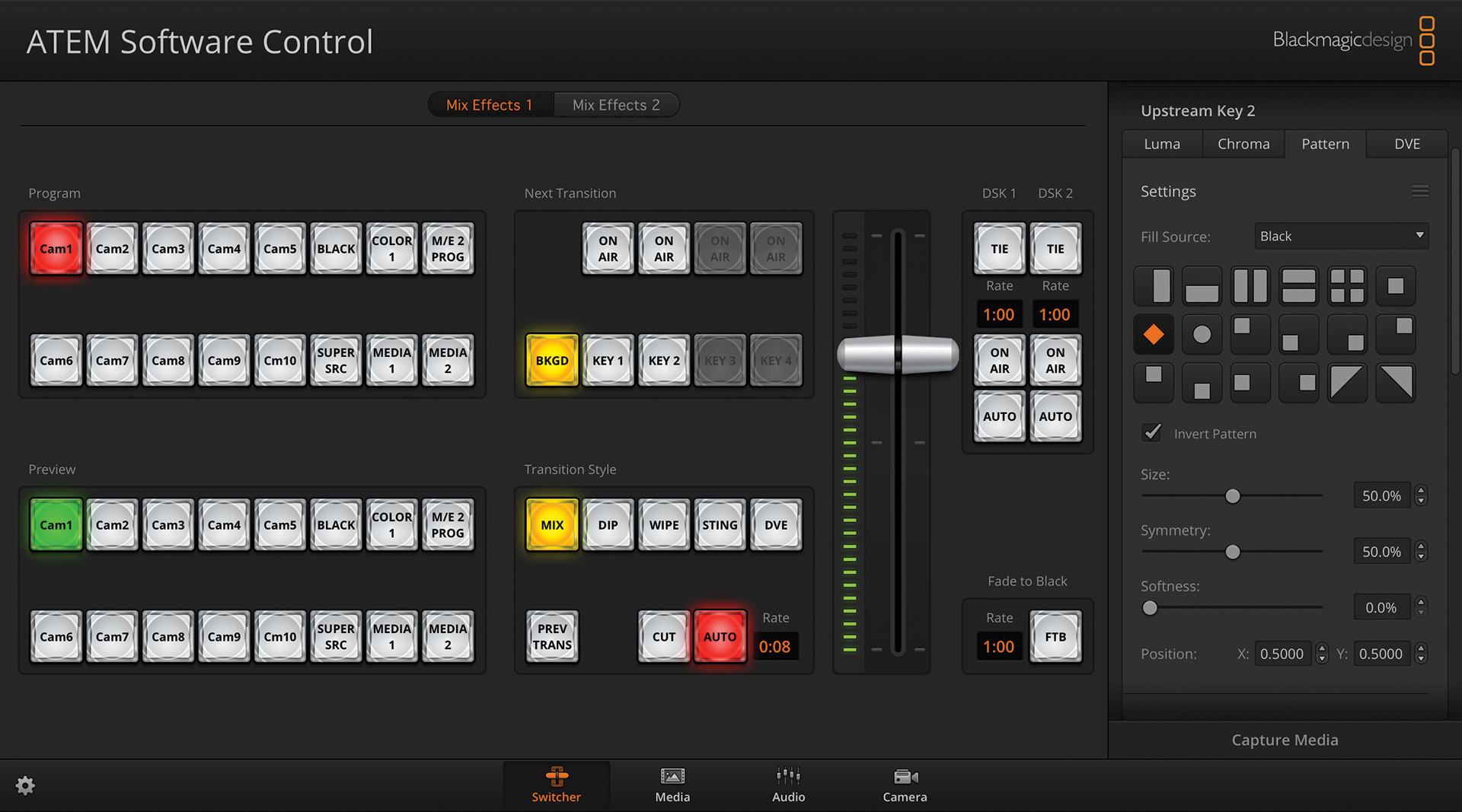
Task: Select the bottom-center box pattern icon
Action: [1202, 382]
